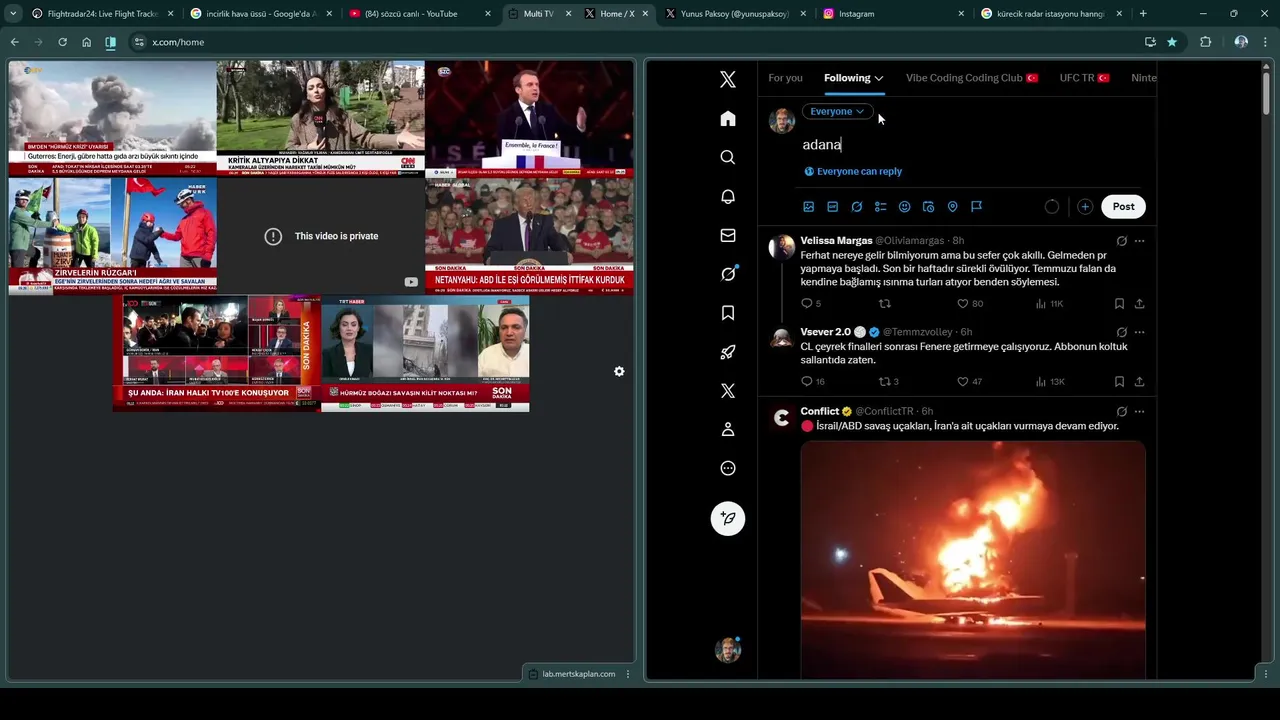
Task: Switch to Vibe Coding Coding Club tab
Action: 972,78
